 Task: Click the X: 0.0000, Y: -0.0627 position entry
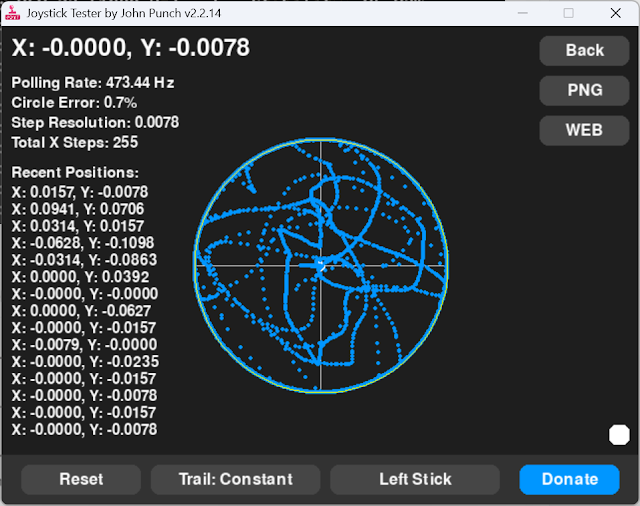tap(81, 311)
